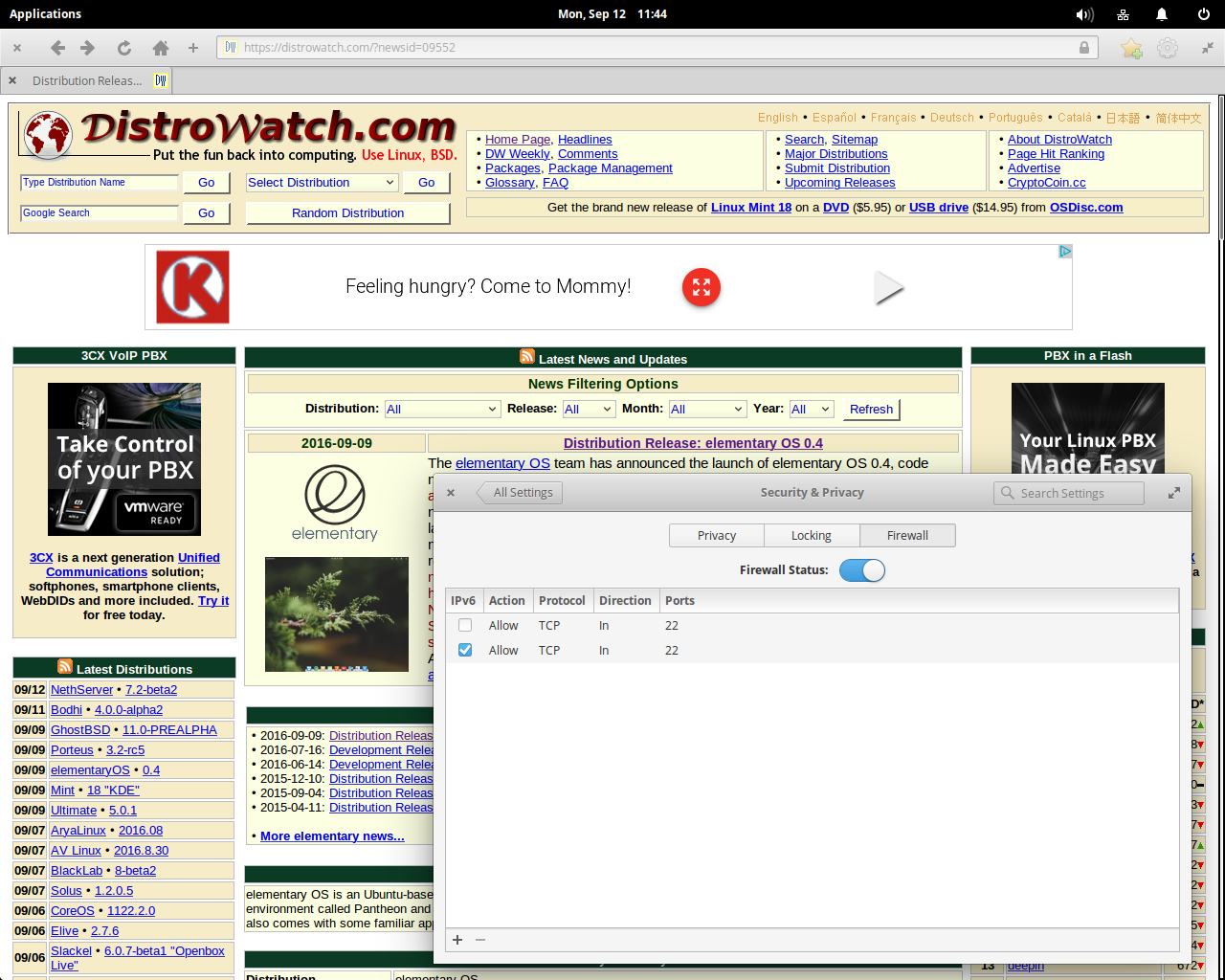Open the Select Distribution dropdown
This screenshot has width=1225, height=980.
[x=322, y=183]
